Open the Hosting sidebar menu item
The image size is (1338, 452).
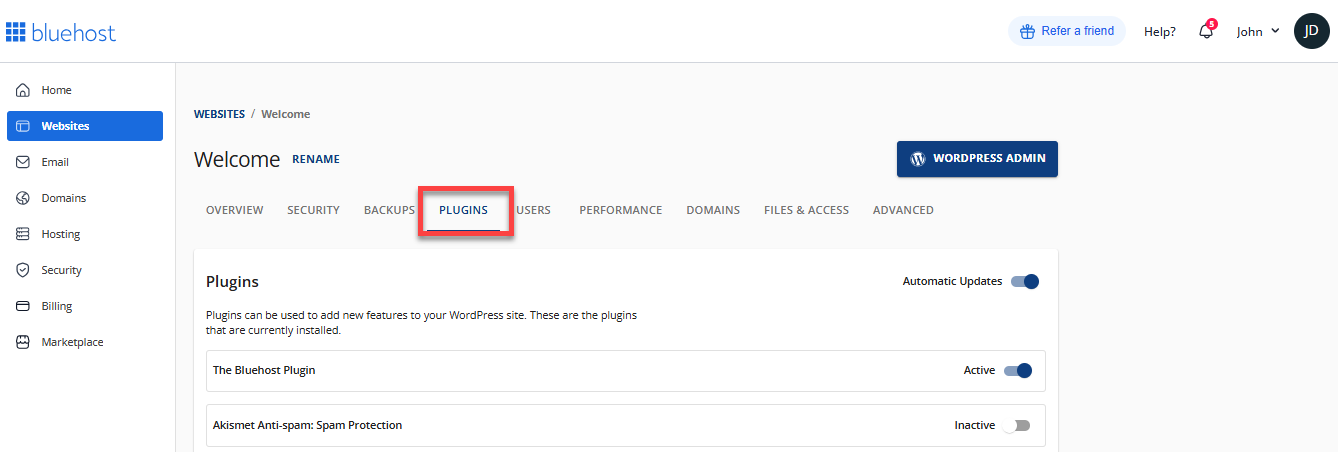pyautogui.click(x=85, y=234)
